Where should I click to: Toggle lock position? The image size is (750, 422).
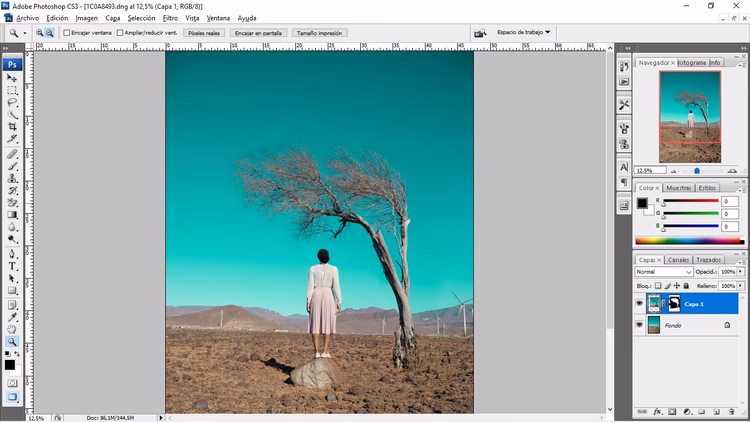[677, 286]
